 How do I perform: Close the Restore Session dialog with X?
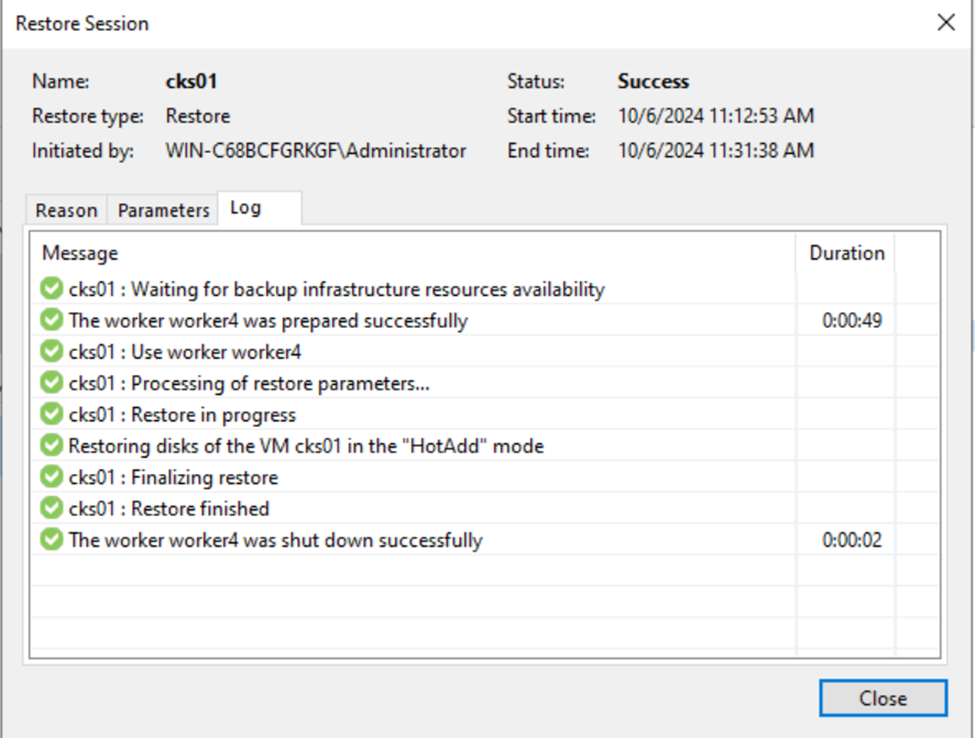[x=945, y=23]
